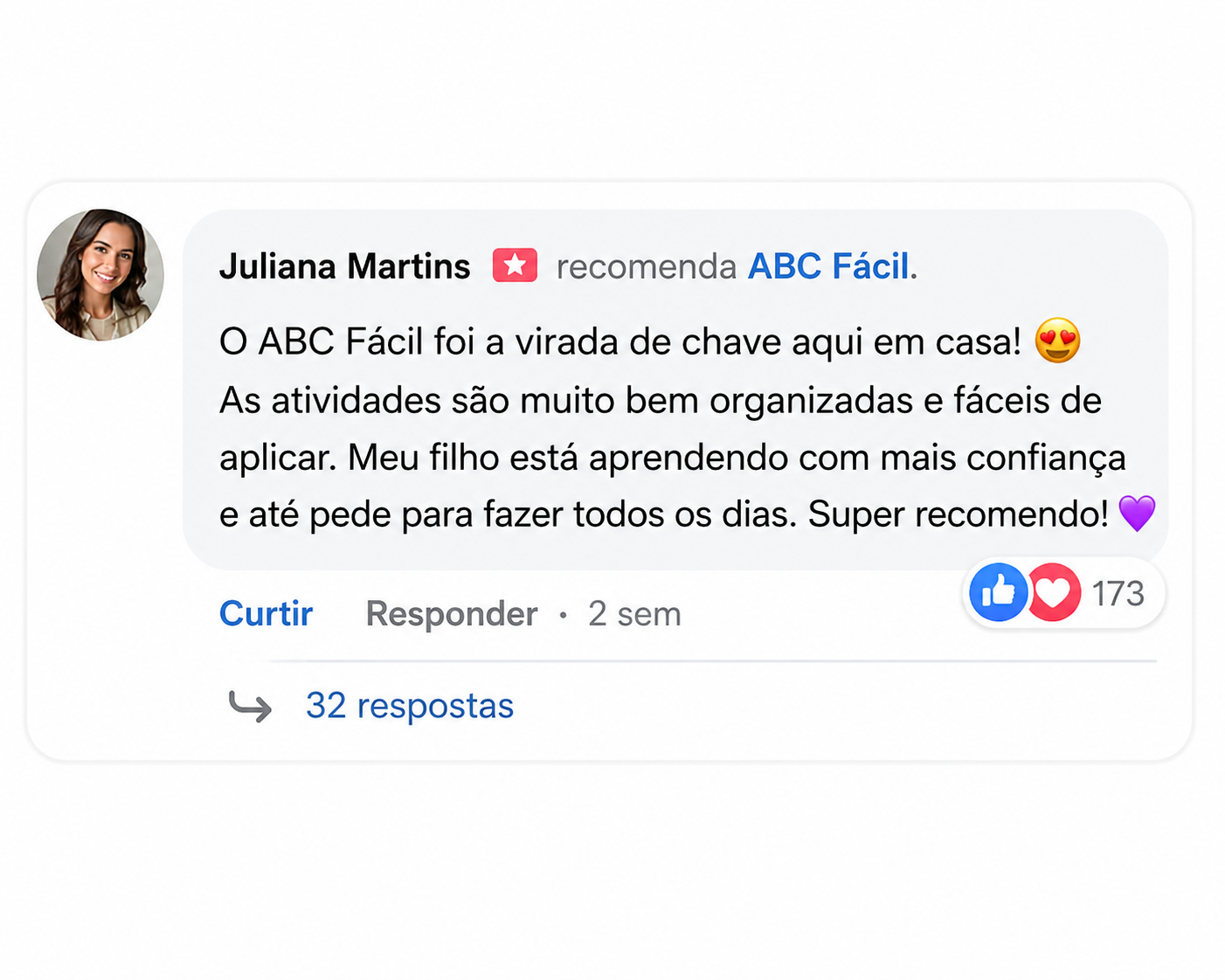The height and width of the screenshot is (980, 1225).
Task: Click the 'Super recomendo!' text
Action: click(959, 514)
